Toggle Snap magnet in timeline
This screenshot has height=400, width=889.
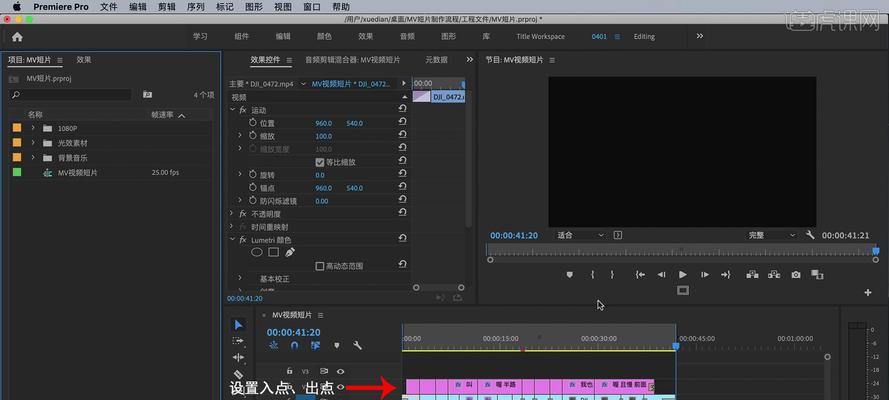coord(294,345)
